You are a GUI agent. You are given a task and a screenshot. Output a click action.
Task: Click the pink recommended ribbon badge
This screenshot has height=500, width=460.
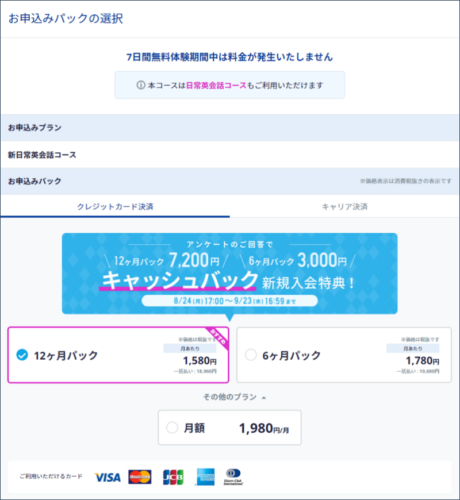pyautogui.click(x=218, y=338)
